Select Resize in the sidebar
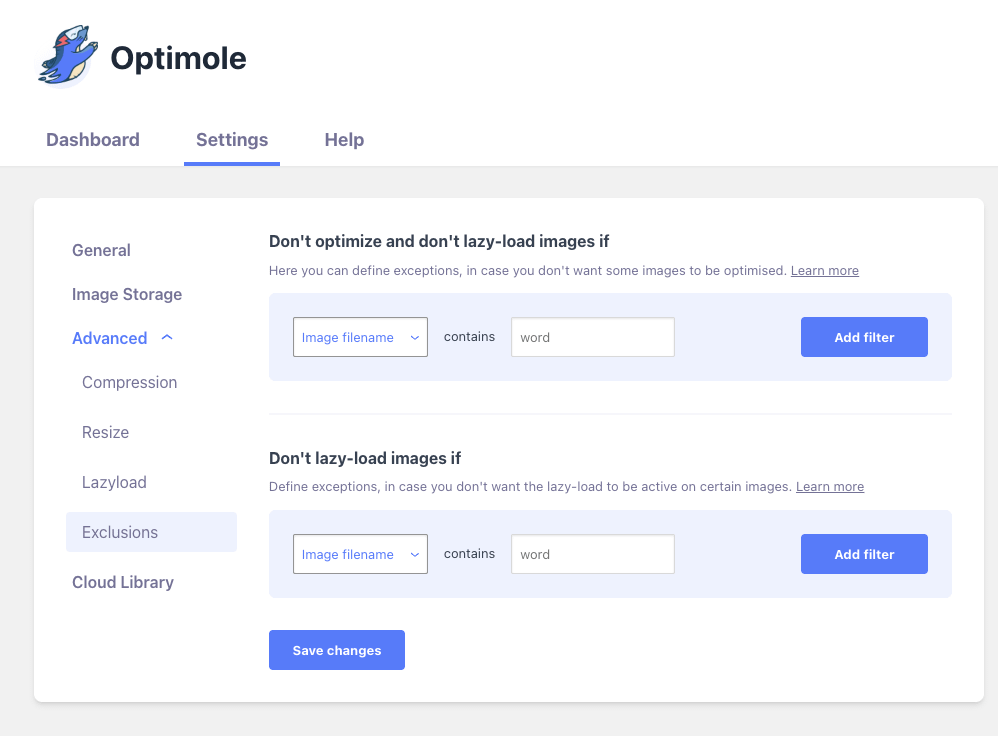Image resolution: width=998 pixels, height=736 pixels. [105, 432]
